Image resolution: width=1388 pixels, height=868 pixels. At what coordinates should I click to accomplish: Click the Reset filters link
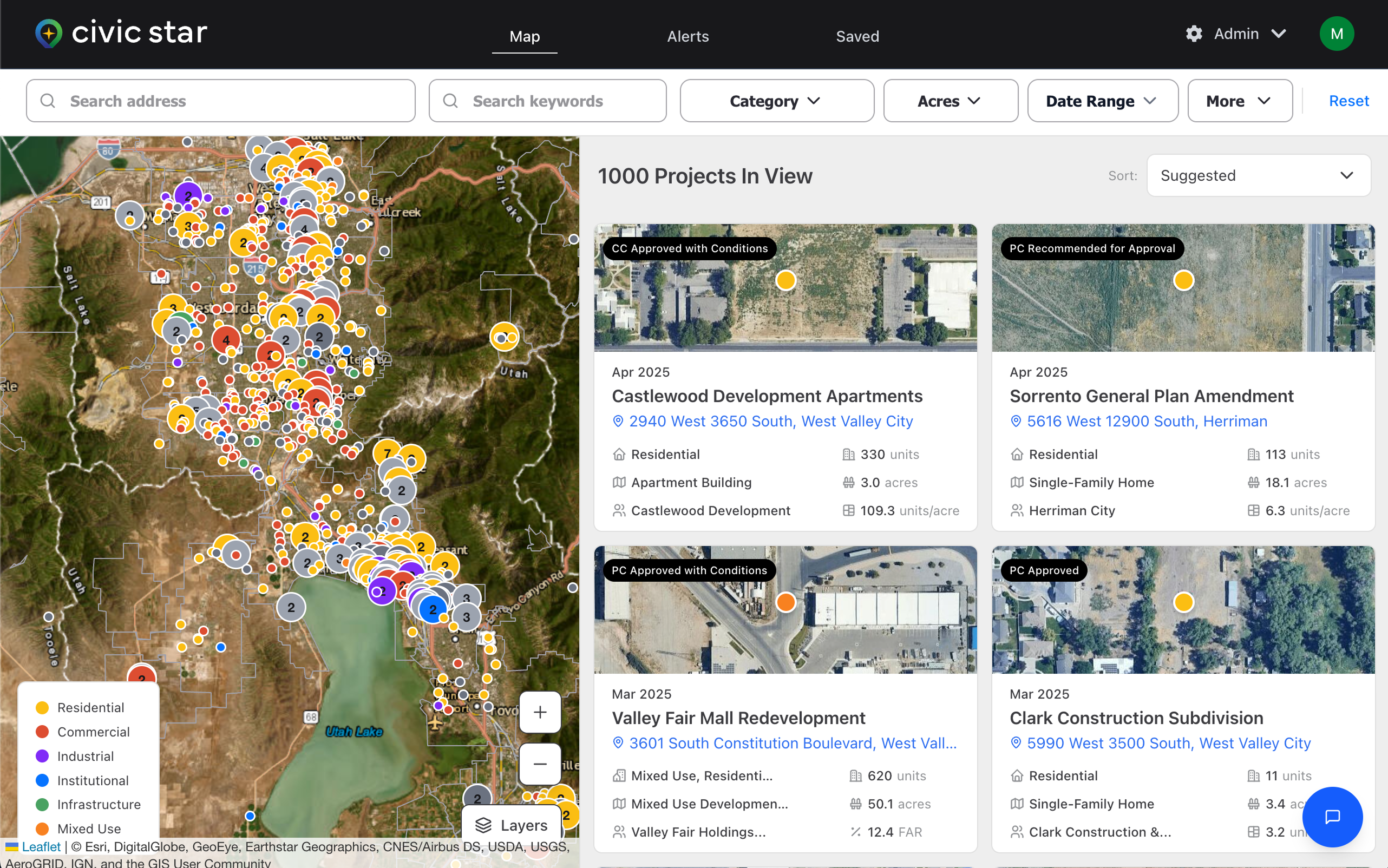tap(1348, 101)
